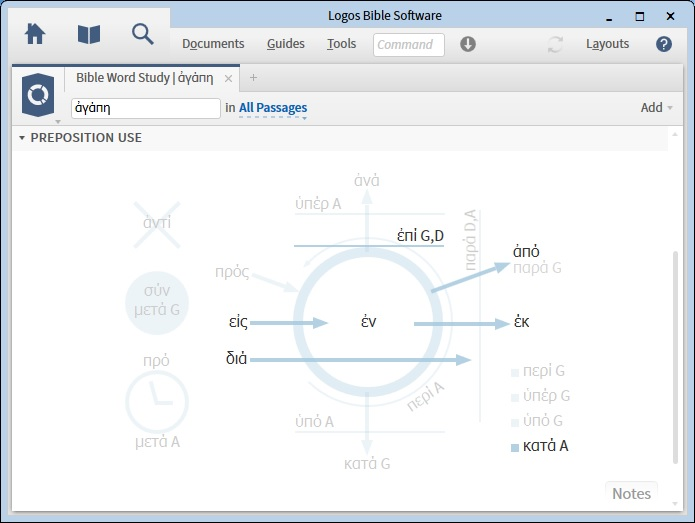Open the Documents menu
Screen dimensions: 695x523
(213, 44)
